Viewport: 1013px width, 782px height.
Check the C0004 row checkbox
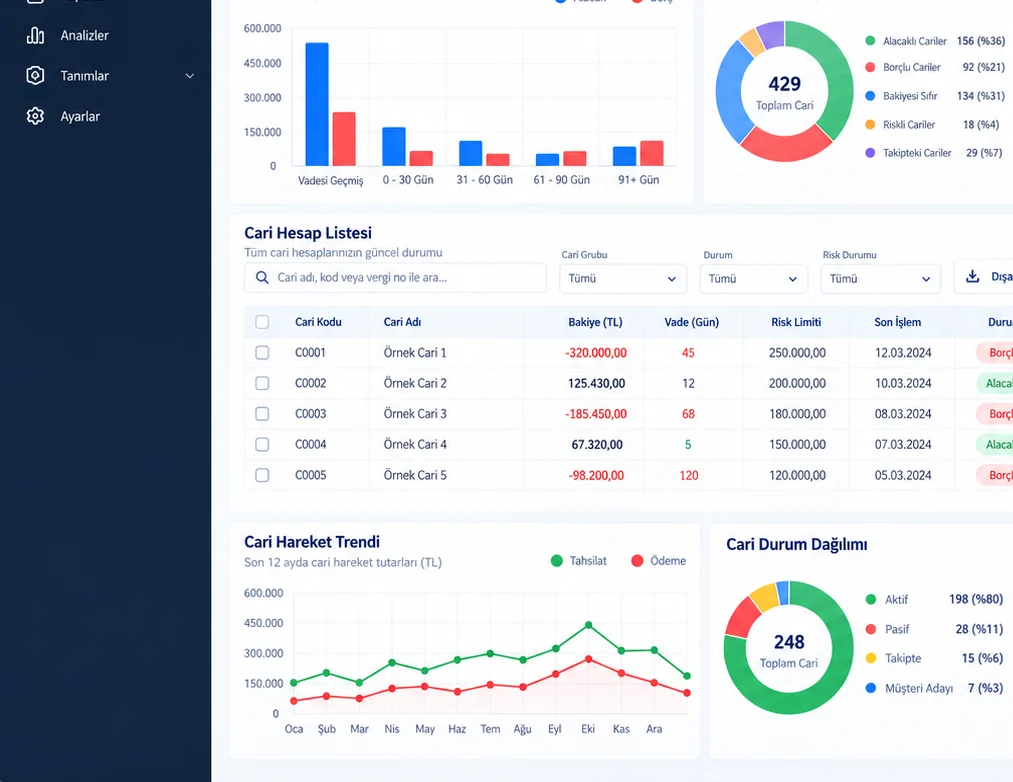[x=262, y=445]
